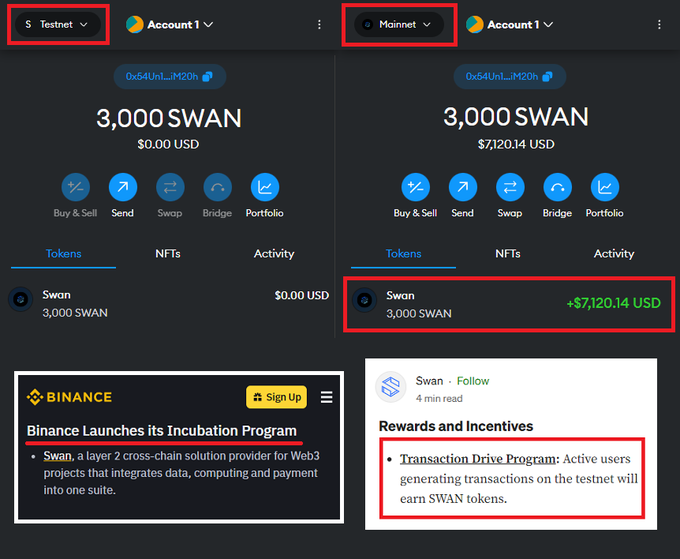680x559 pixels.
Task: Open the Testnet network dropdown
Action: point(58,24)
